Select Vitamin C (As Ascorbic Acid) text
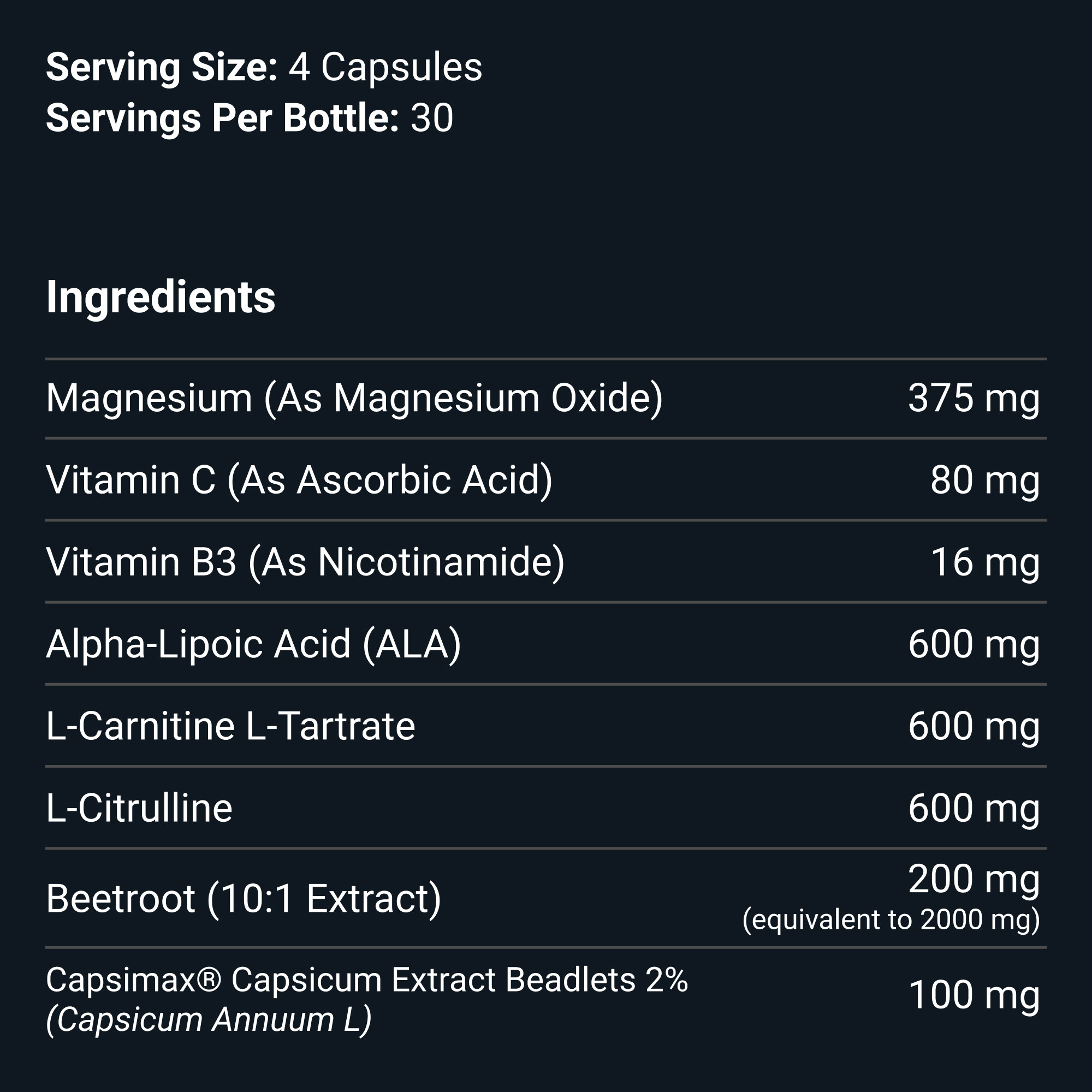This screenshot has width=1092, height=1092. coord(299,480)
